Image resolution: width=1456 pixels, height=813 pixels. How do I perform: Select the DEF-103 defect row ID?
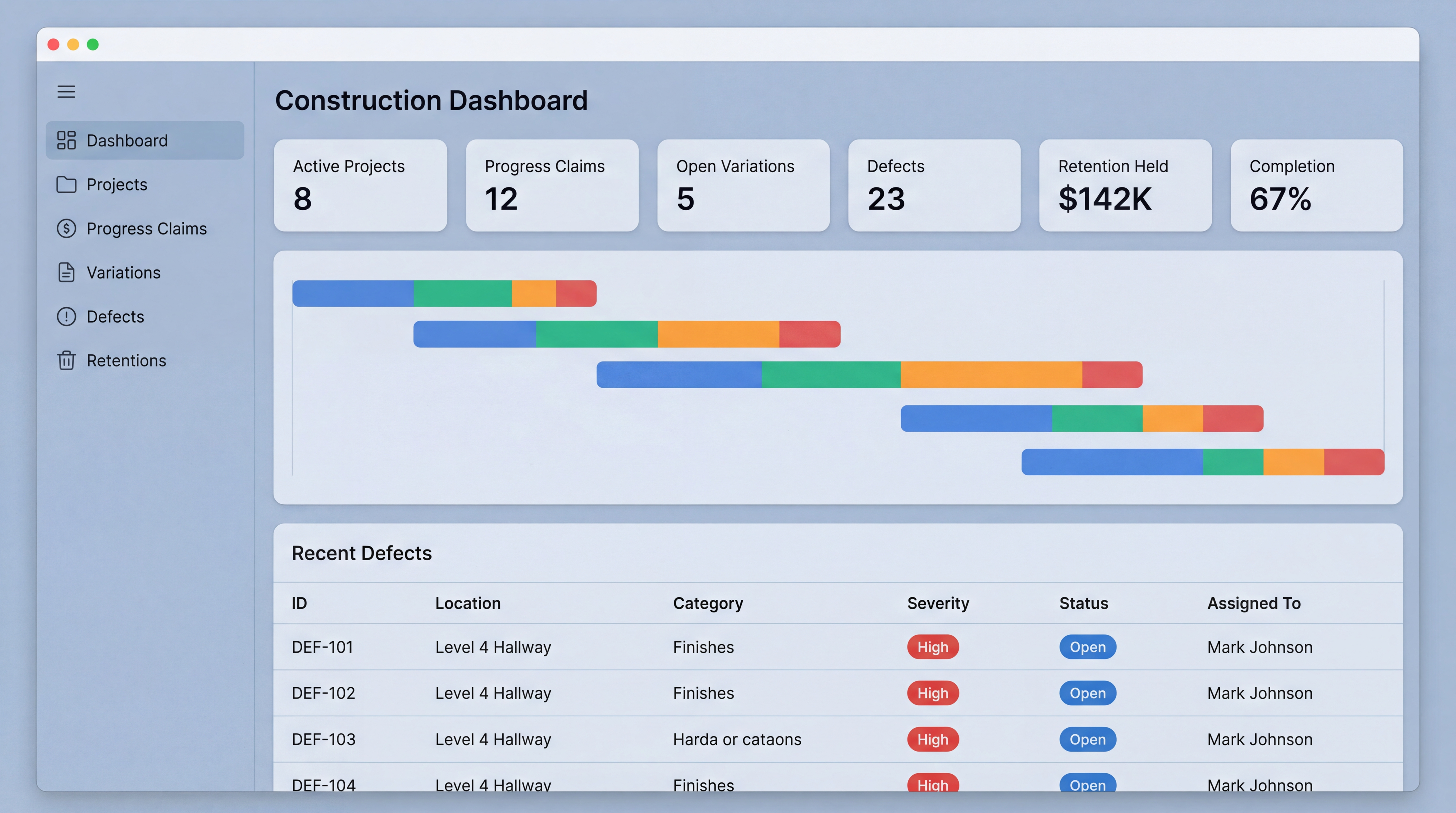click(323, 739)
